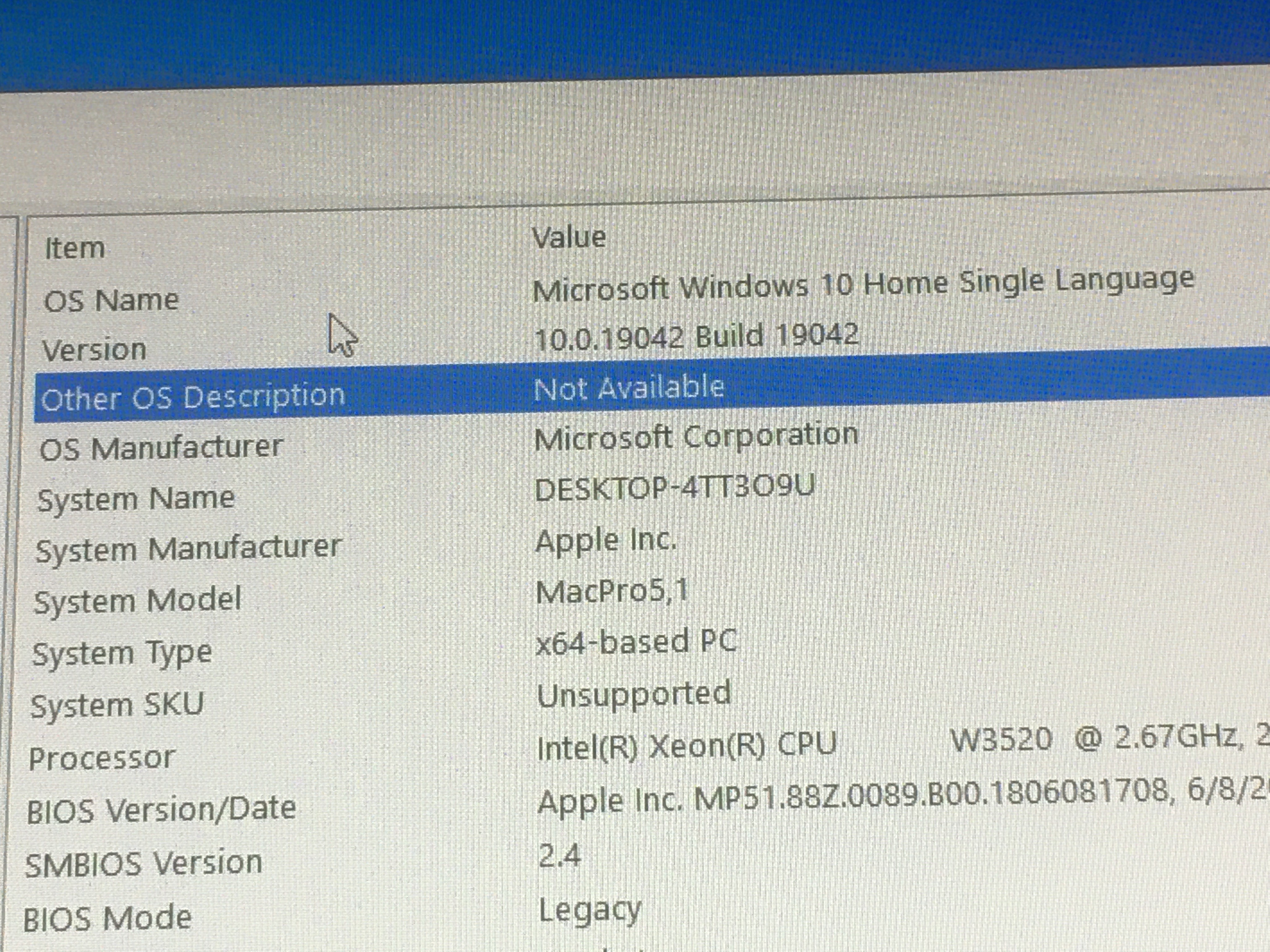This screenshot has width=1270, height=952.
Task: Select the System Model row
Action: [138, 601]
